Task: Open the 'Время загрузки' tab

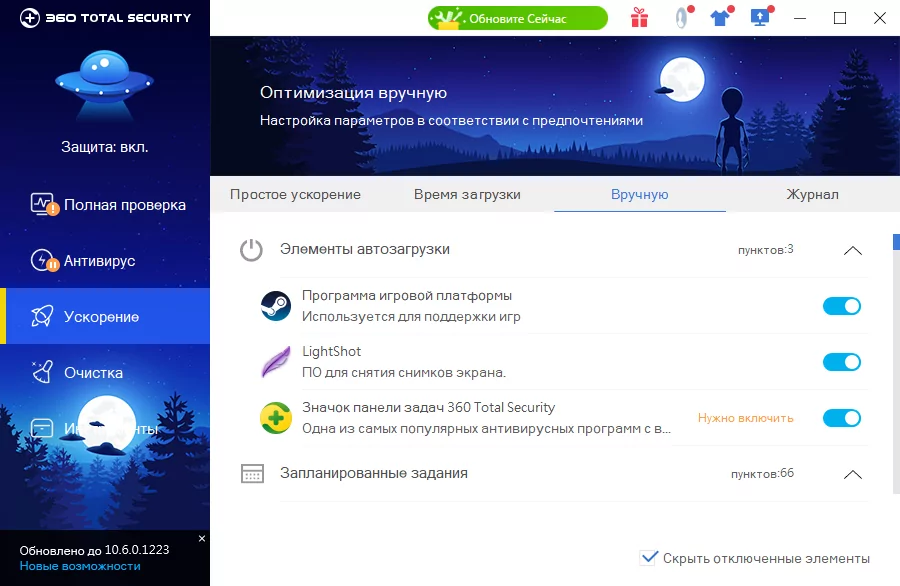Action: pos(467,195)
